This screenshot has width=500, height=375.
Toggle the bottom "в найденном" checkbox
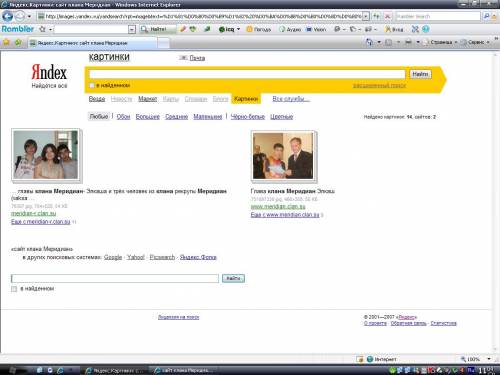tap(14, 289)
